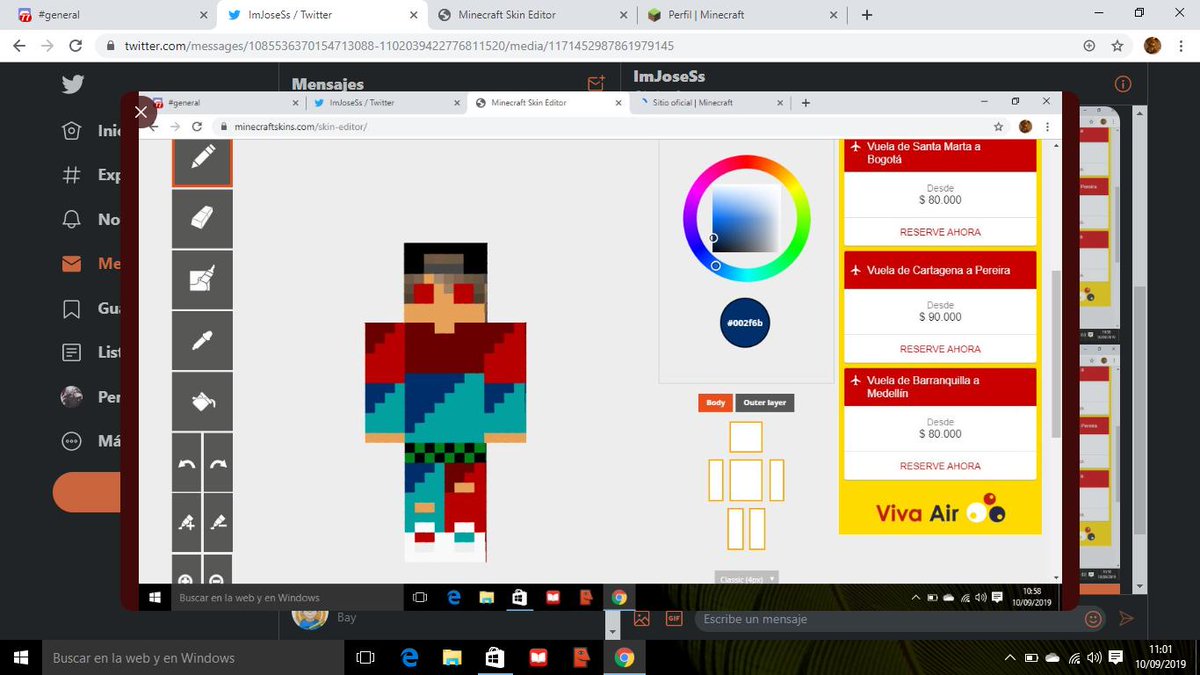The height and width of the screenshot is (675, 1200).
Task: Add a GIF with the GIF icon
Action: click(674, 618)
